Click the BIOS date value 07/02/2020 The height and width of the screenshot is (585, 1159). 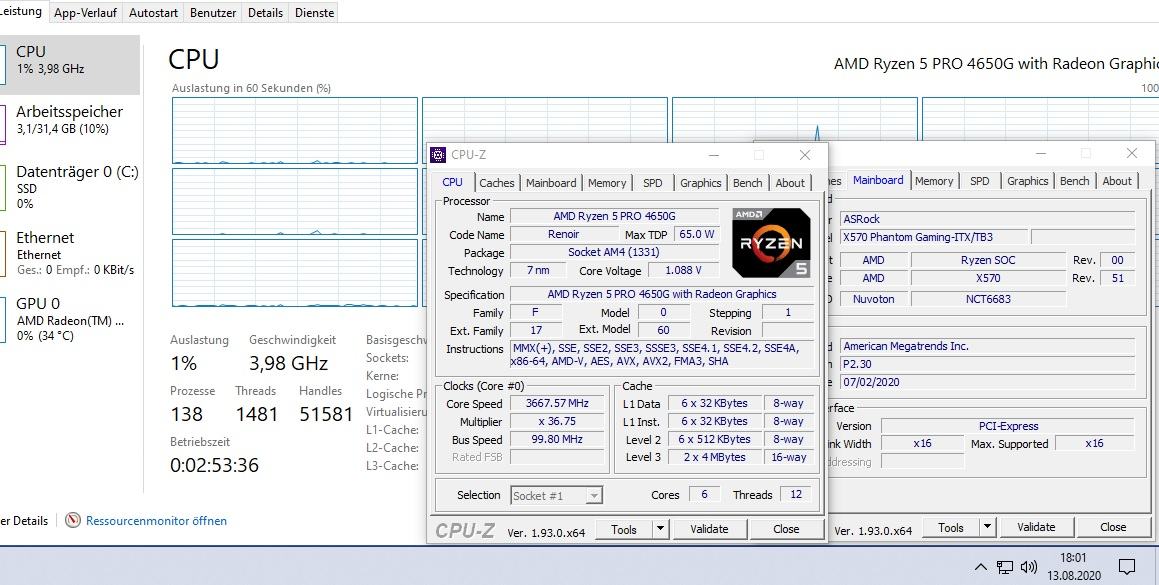coord(988,382)
